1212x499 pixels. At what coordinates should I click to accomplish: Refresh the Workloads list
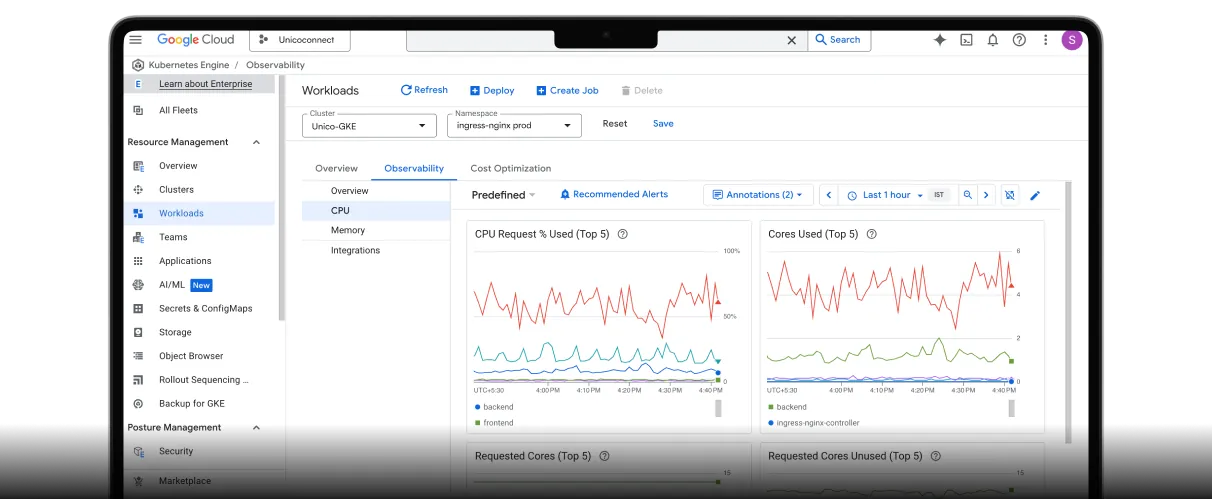pyautogui.click(x=424, y=90)
